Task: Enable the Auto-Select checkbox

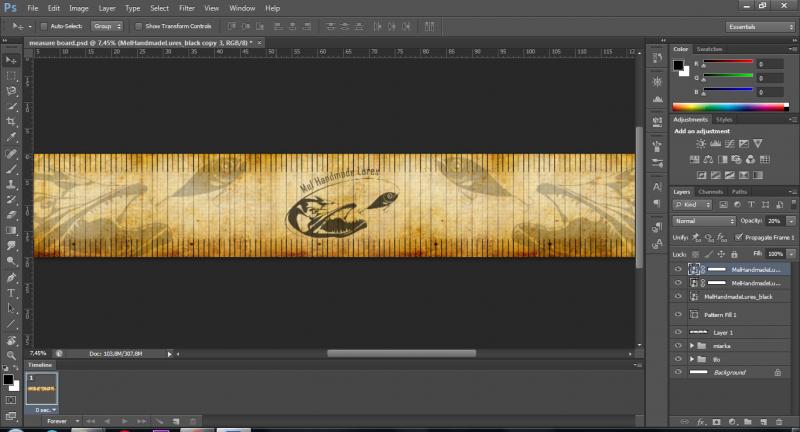Action: point(46,25)
